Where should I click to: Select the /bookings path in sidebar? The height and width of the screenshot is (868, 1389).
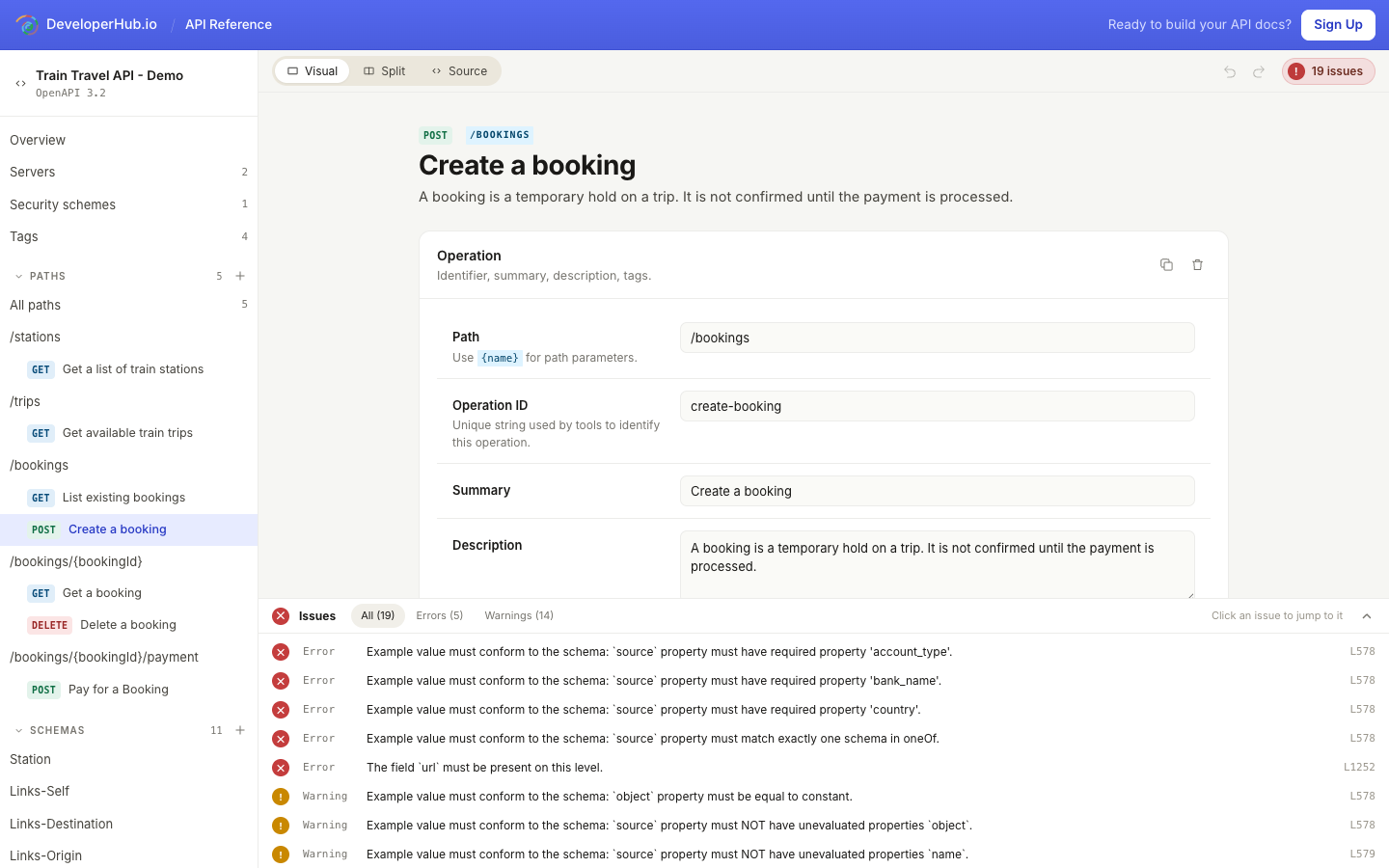click(x=128, y=465)
